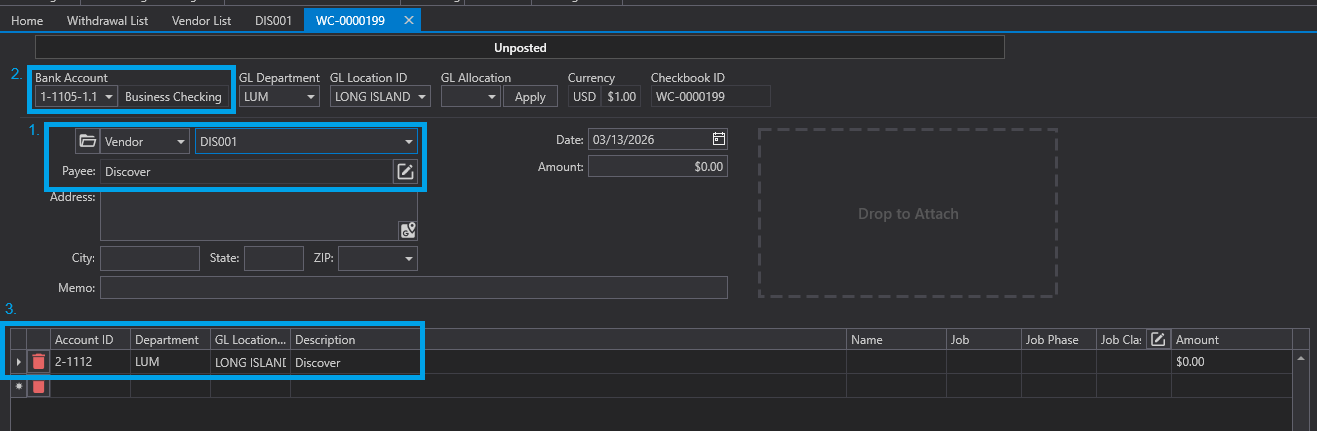
Task: Go to the Home tab
Action: (27, 21)
